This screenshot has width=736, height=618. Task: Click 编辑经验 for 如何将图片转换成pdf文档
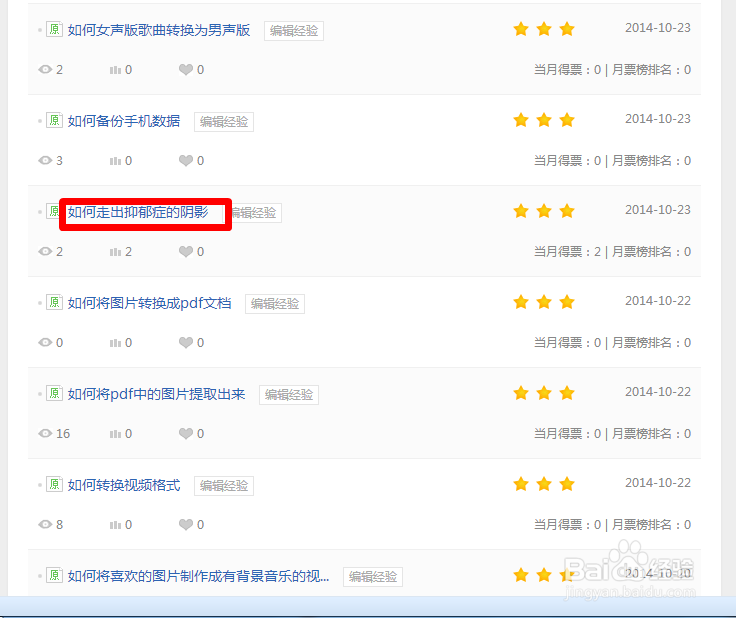[275, 304]
